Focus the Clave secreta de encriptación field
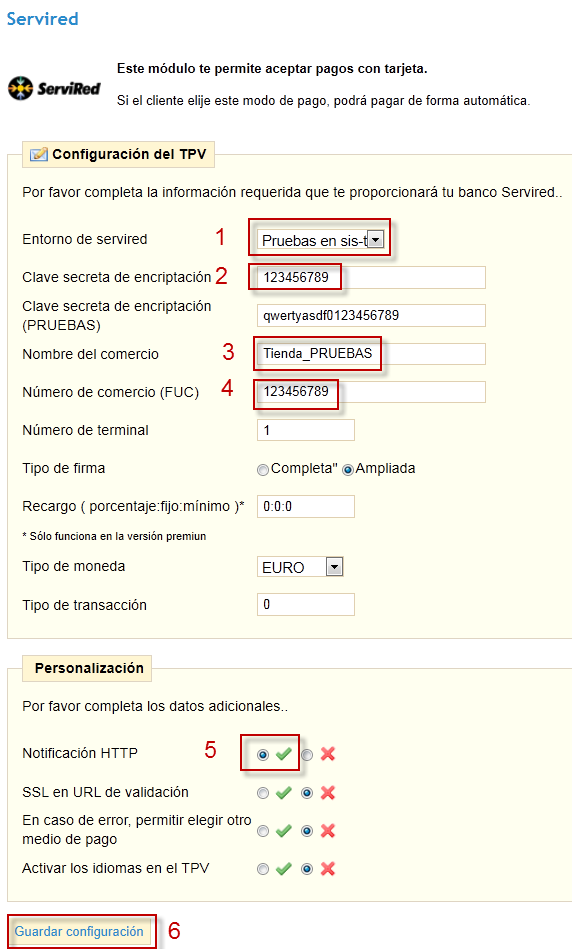This screenshot has width=572, height=949. 371,277
